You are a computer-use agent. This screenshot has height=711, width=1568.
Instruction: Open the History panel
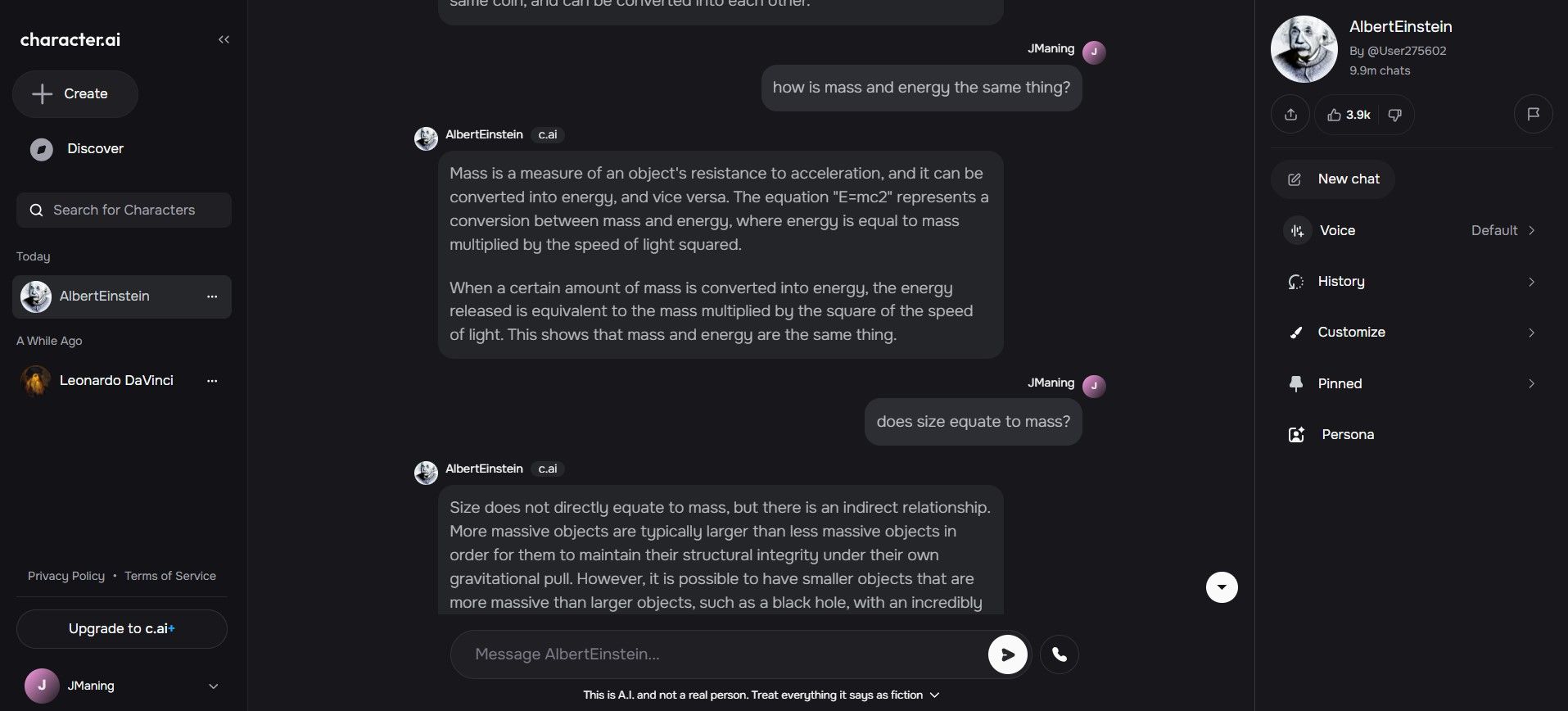coord(1340,281)
